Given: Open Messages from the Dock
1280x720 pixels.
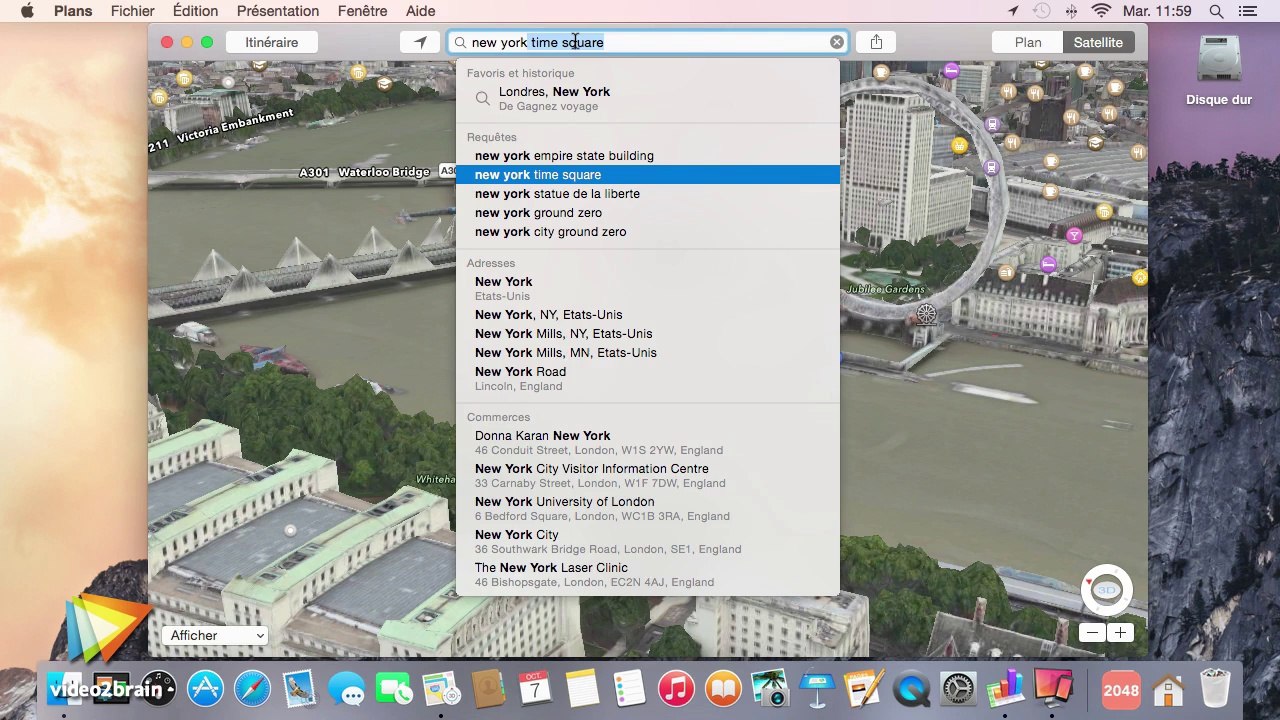Looking at the screenshot, I should 347,689.
